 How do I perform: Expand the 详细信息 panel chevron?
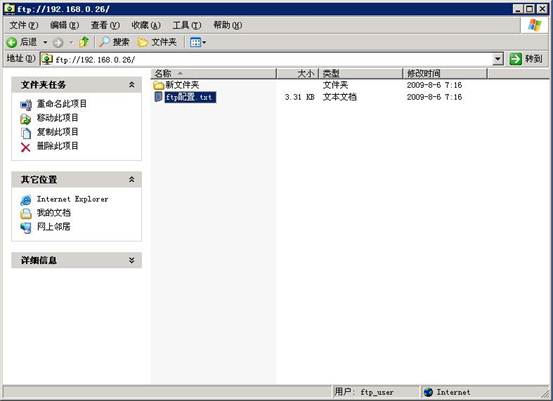coord(132,260)
